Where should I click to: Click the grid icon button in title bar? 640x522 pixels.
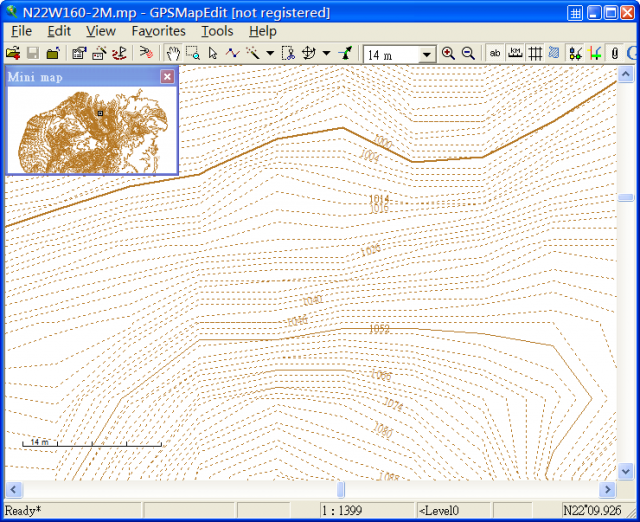(575, 13)
